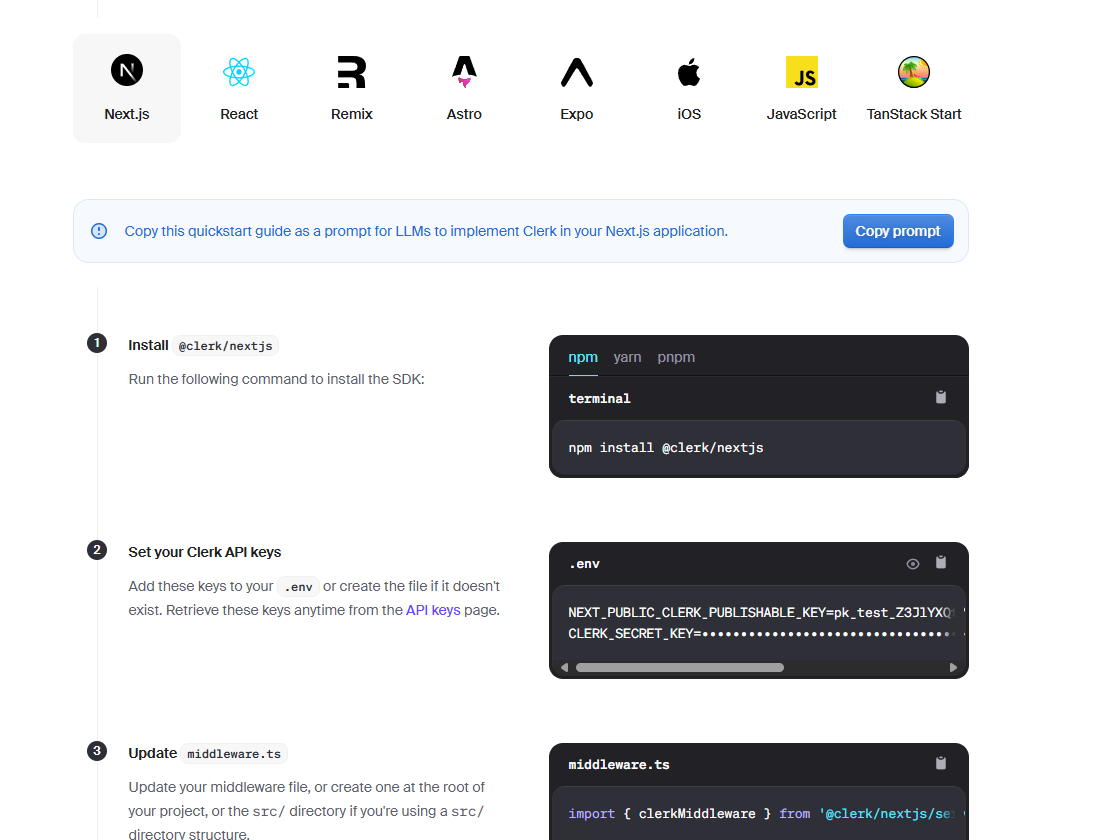Click the info icon in the prompt banner
Viewport: 1094px width, 840px height.
click(99, 231)
